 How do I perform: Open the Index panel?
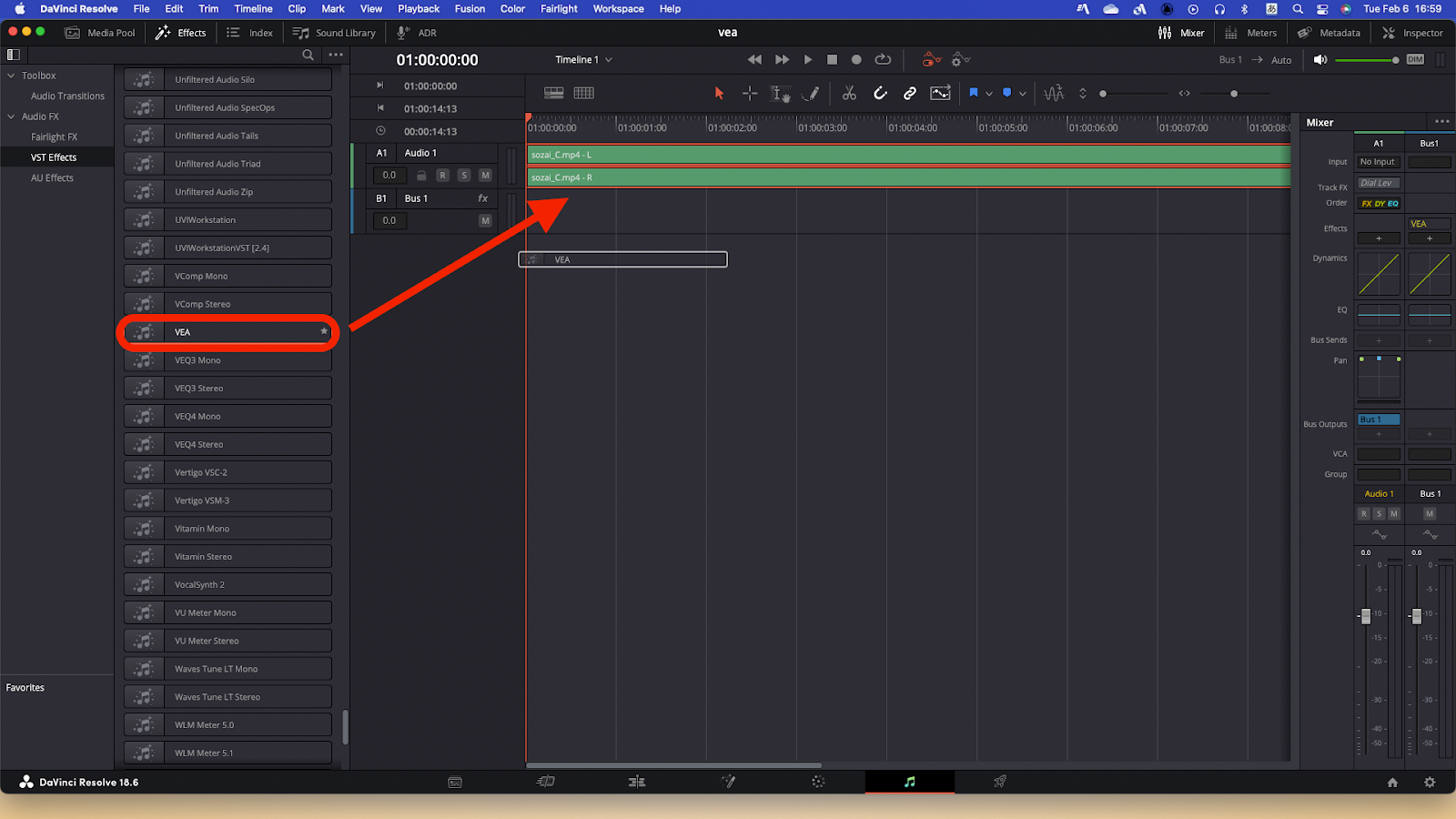tap(250, 33)
